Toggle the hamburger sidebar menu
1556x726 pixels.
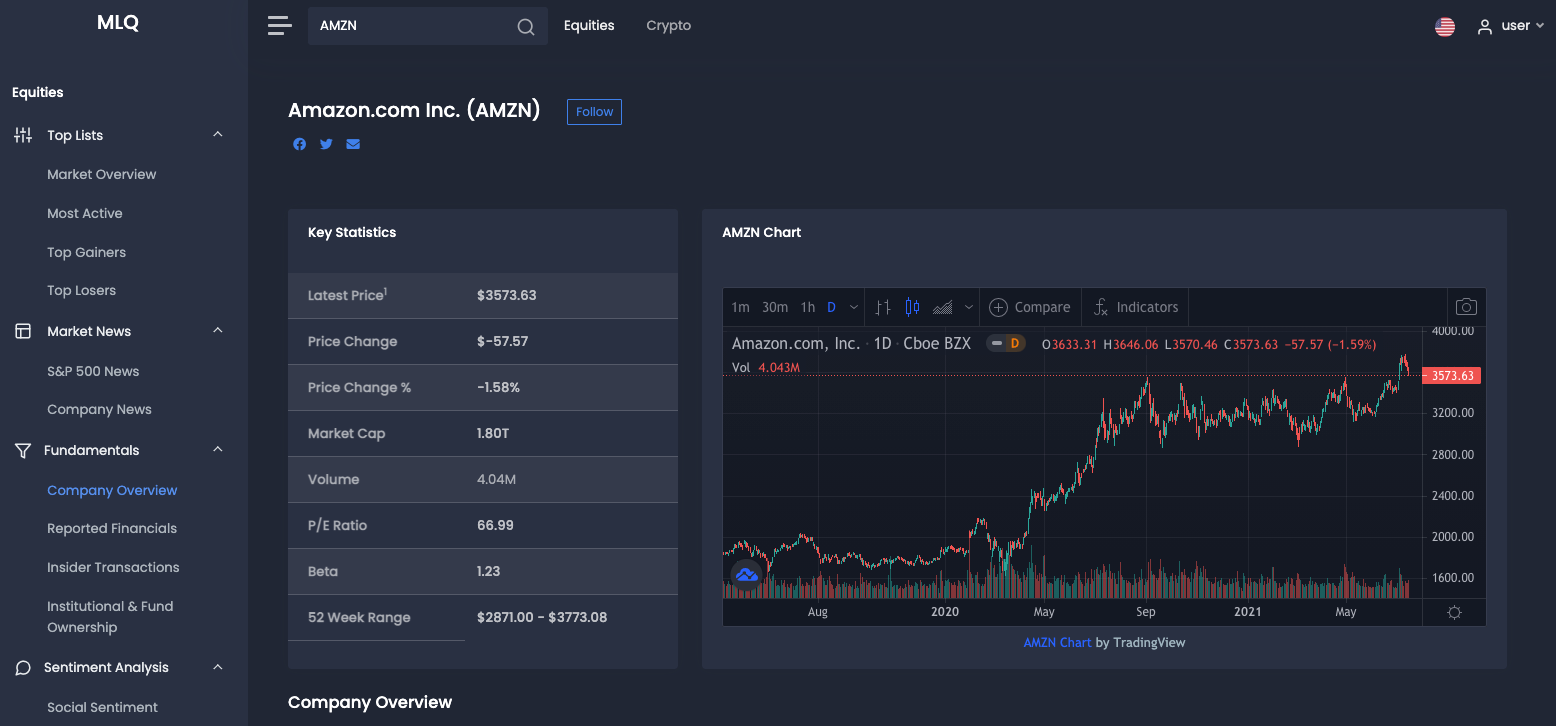pyautogui.click(x=279, y=26)
